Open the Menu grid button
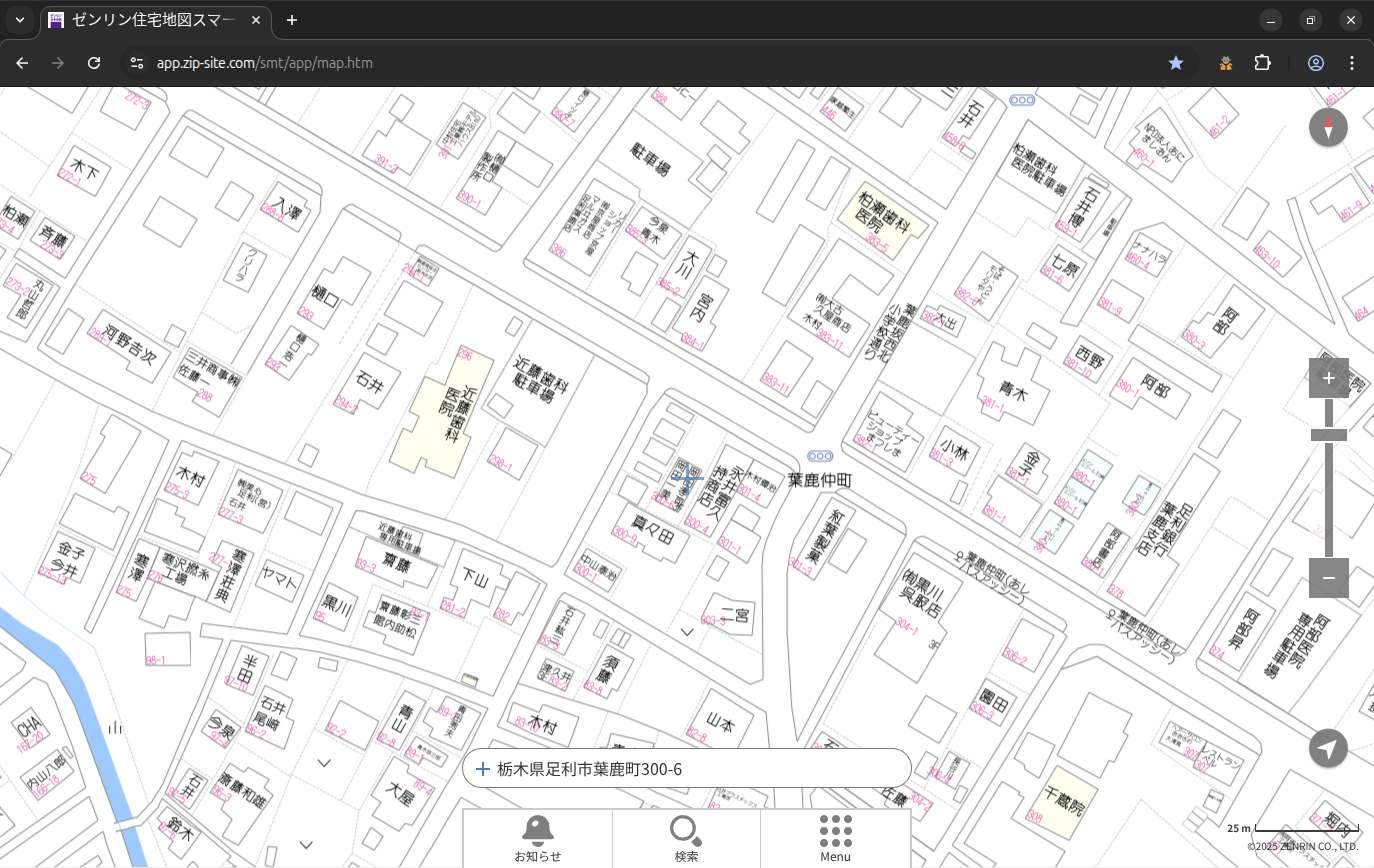The height and width of the screenshot is (868, 1374). click(x=835, y=838)
